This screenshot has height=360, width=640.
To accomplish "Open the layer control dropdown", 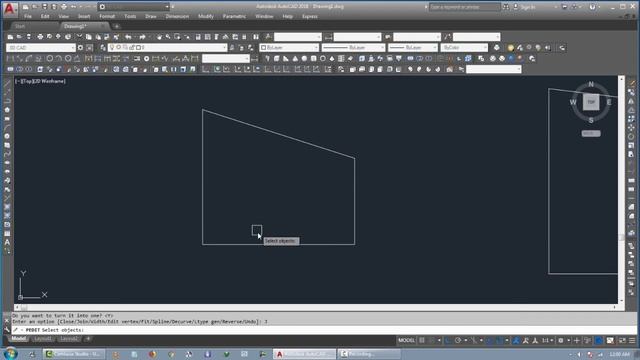I will [167, 48].
